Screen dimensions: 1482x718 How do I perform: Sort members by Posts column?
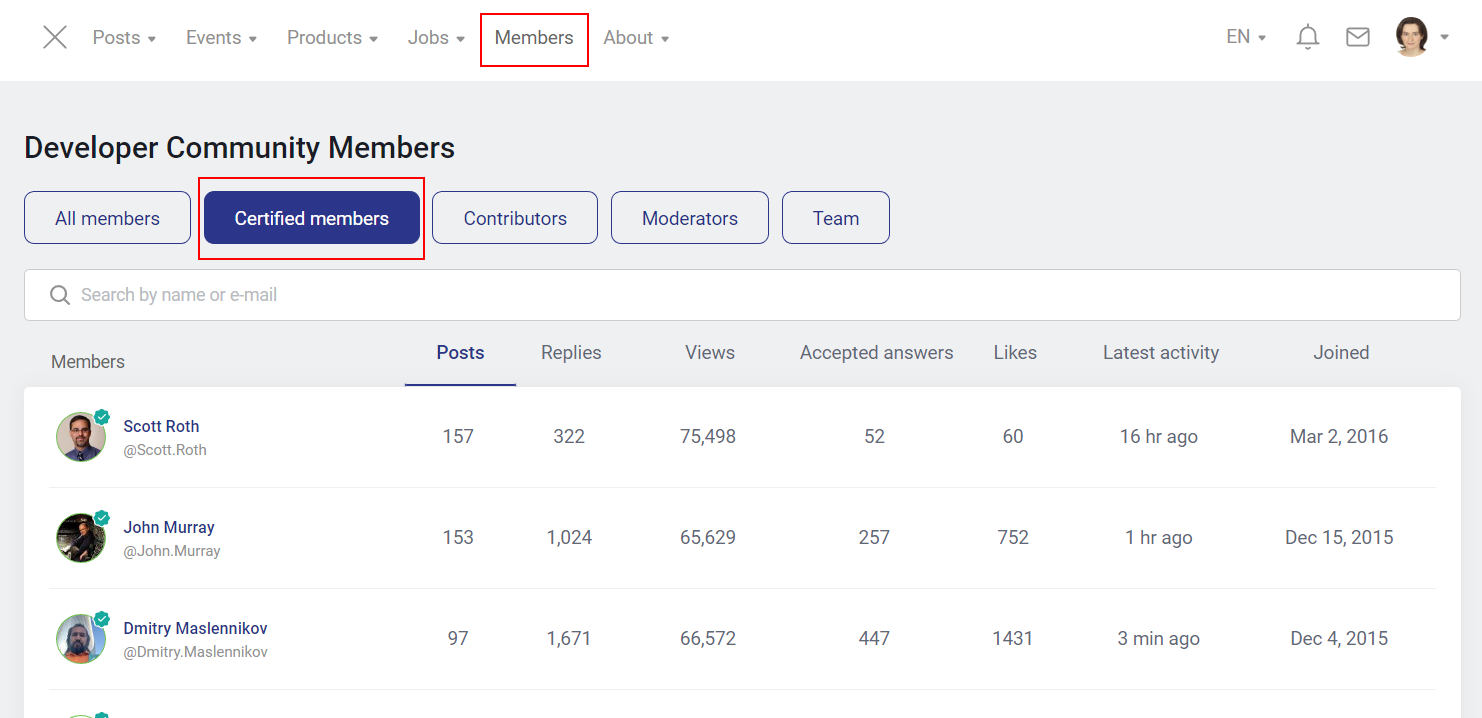tap(460, 353)
